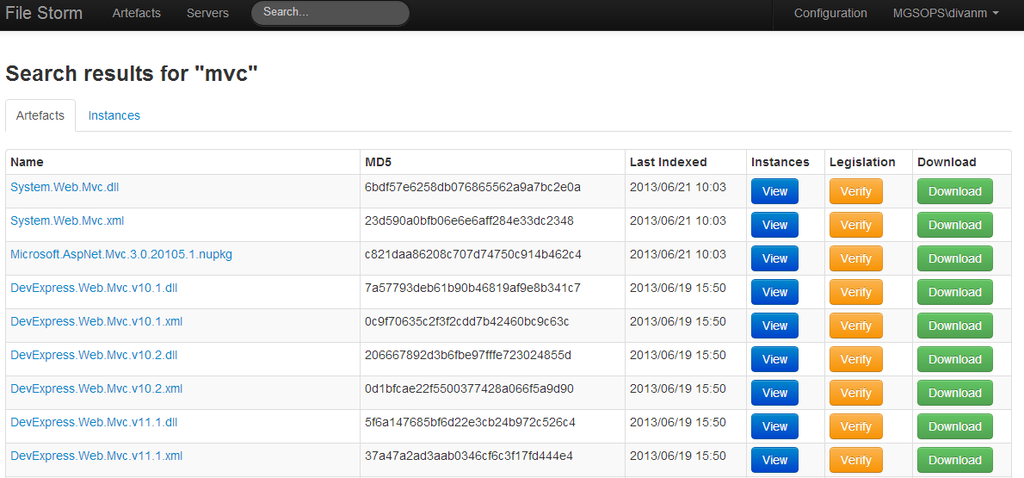
Task: Verify legislation for DevExpress.Web.Mvc.v10.1.dll
Action: tap(856, 292)
